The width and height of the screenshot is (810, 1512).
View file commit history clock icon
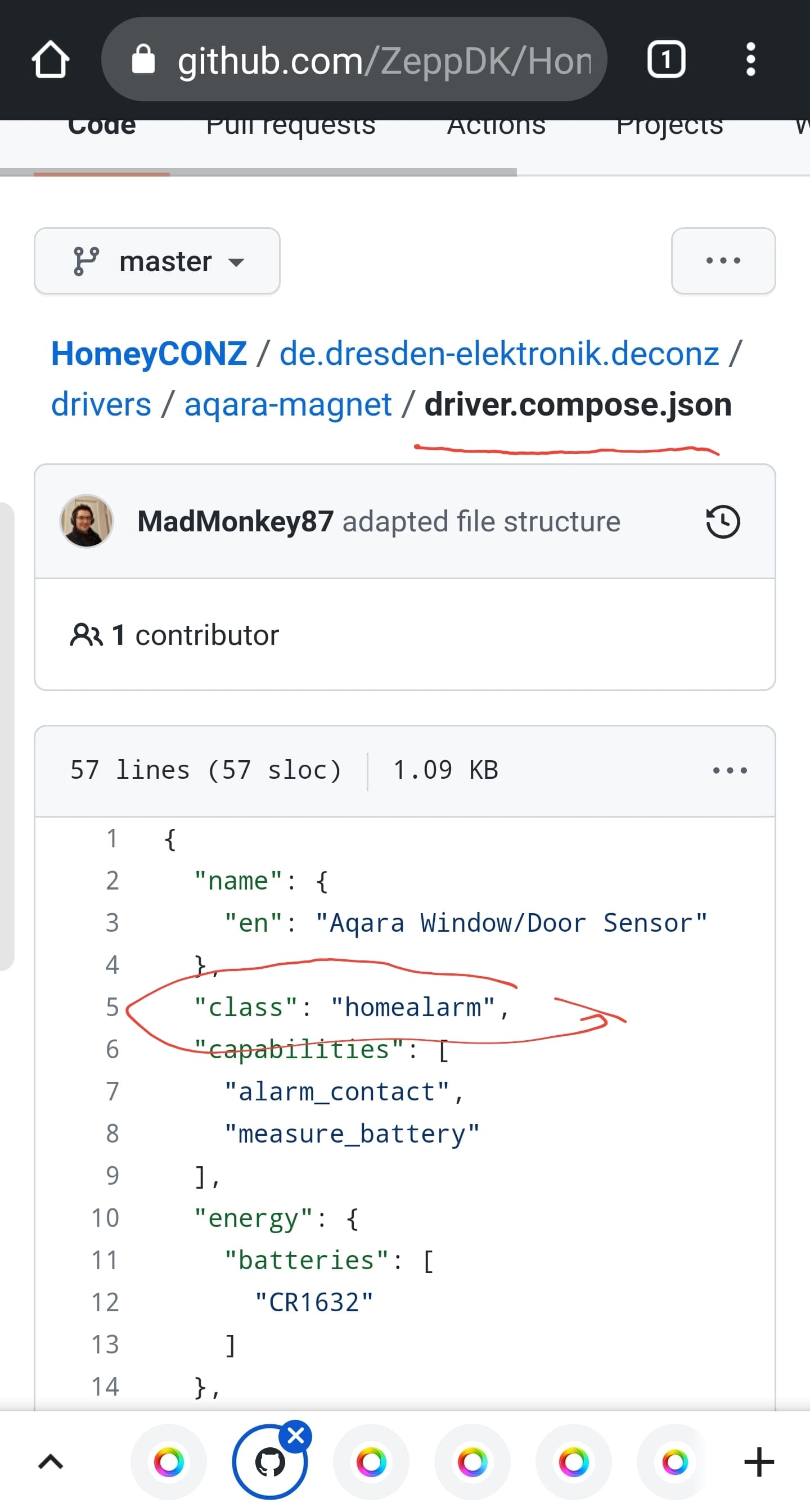point(722,521)
